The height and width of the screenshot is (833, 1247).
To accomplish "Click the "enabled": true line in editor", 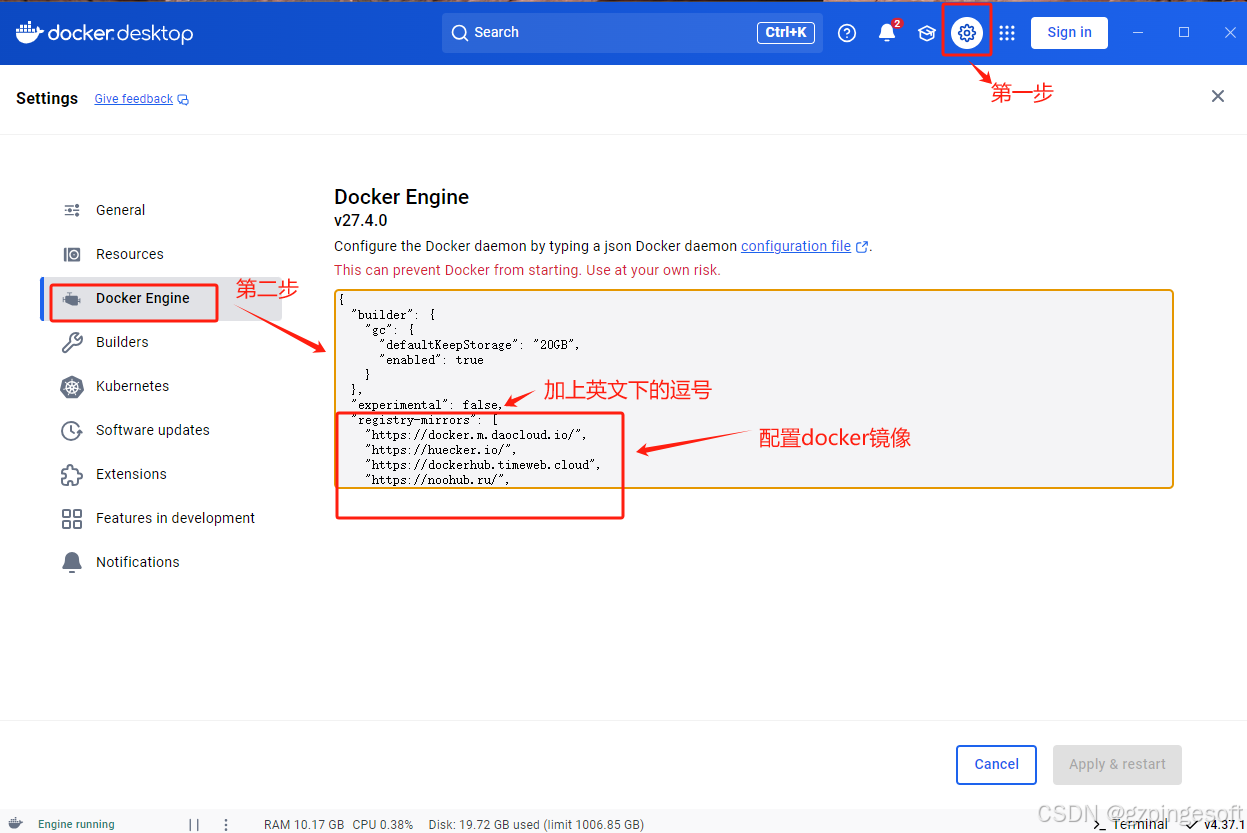I will 431,359.
